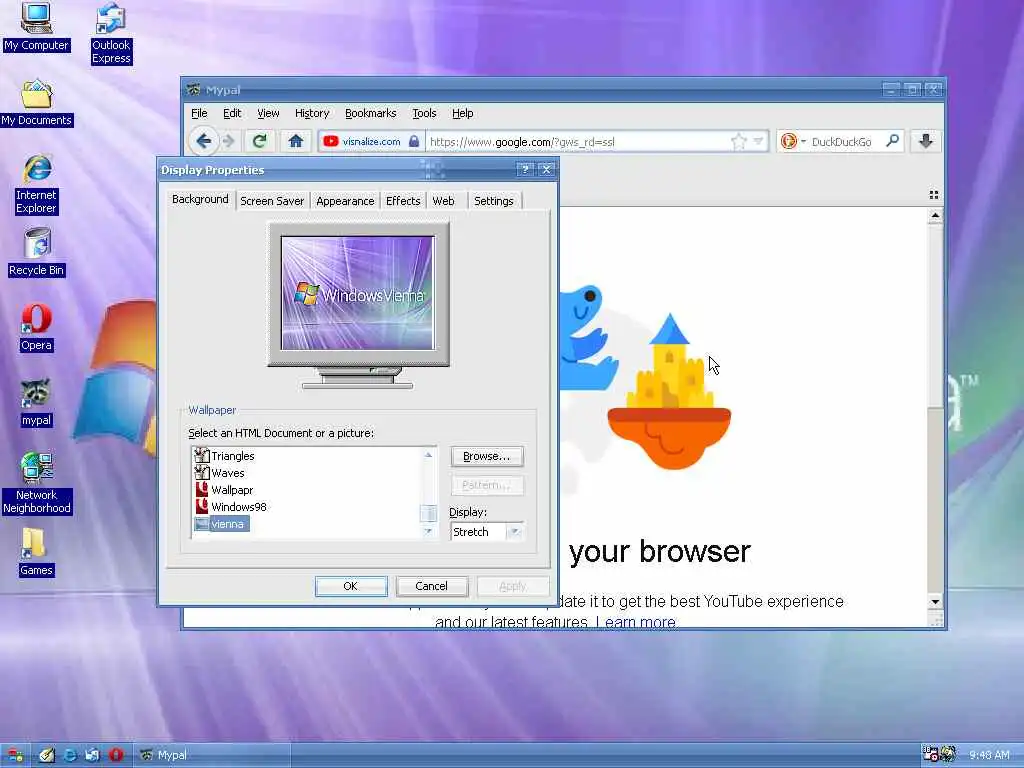Reload the page in Mypal

point(259,141)
